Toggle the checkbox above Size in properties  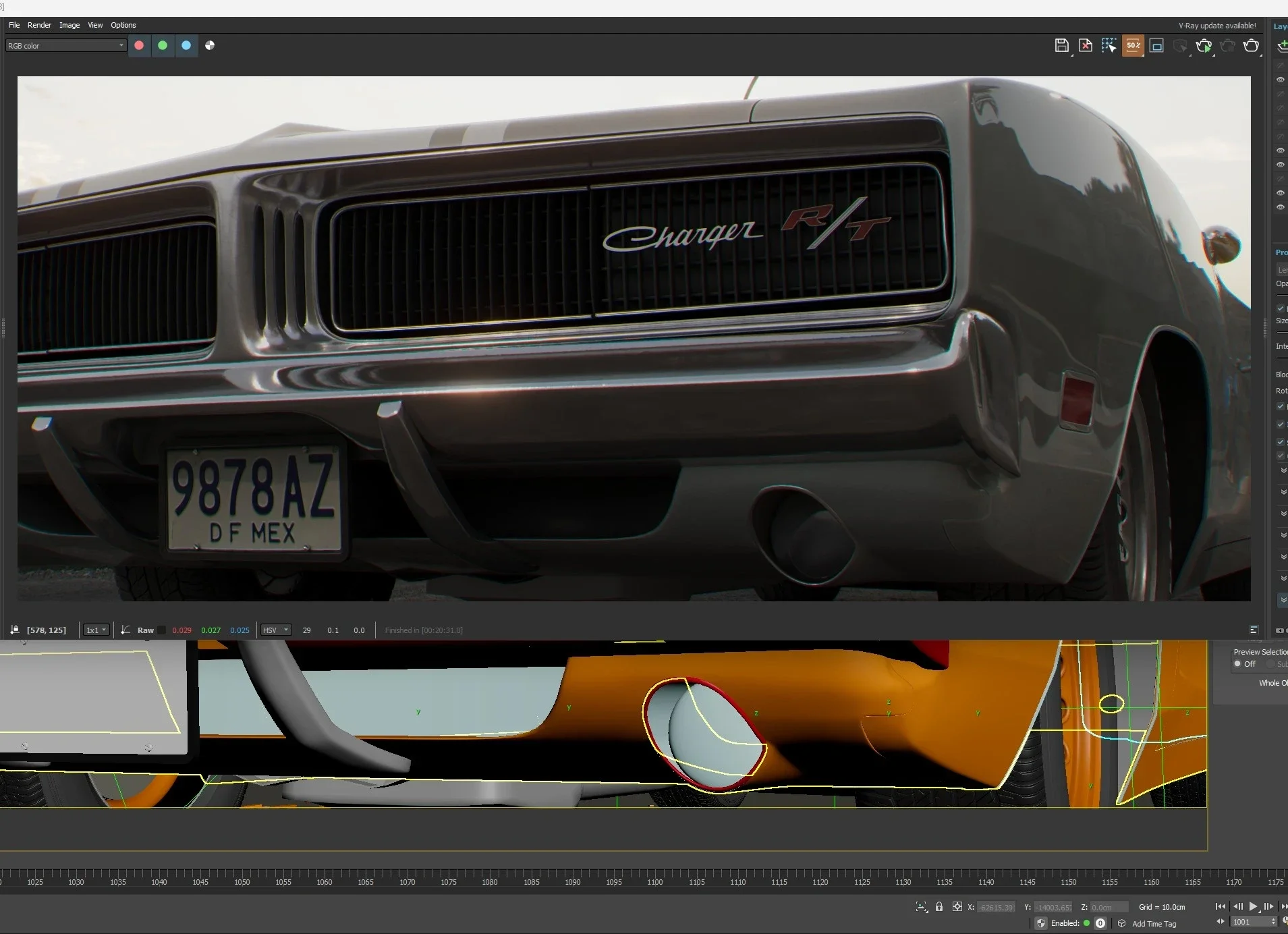click(1281, 308)
